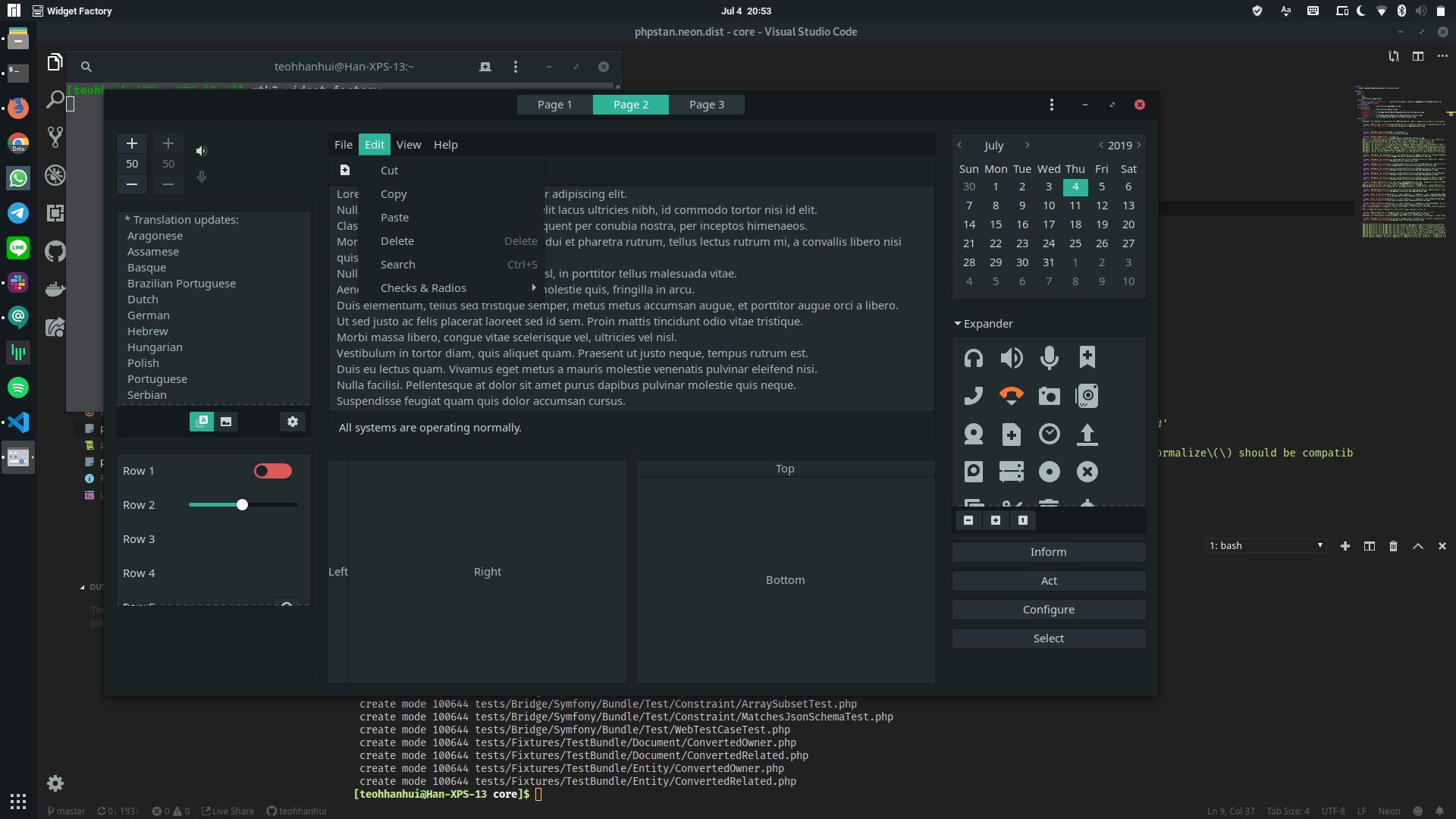The width and height of the screenshot is (1456, 819).
Task: Click the clock icon in the Expander grid
Action: pos(1050,434)
